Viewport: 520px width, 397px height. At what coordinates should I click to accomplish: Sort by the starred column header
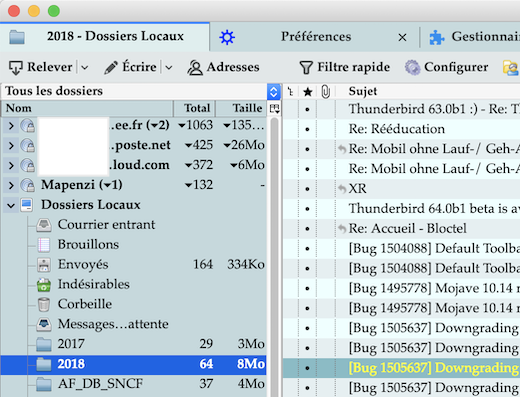click(308, 92)
